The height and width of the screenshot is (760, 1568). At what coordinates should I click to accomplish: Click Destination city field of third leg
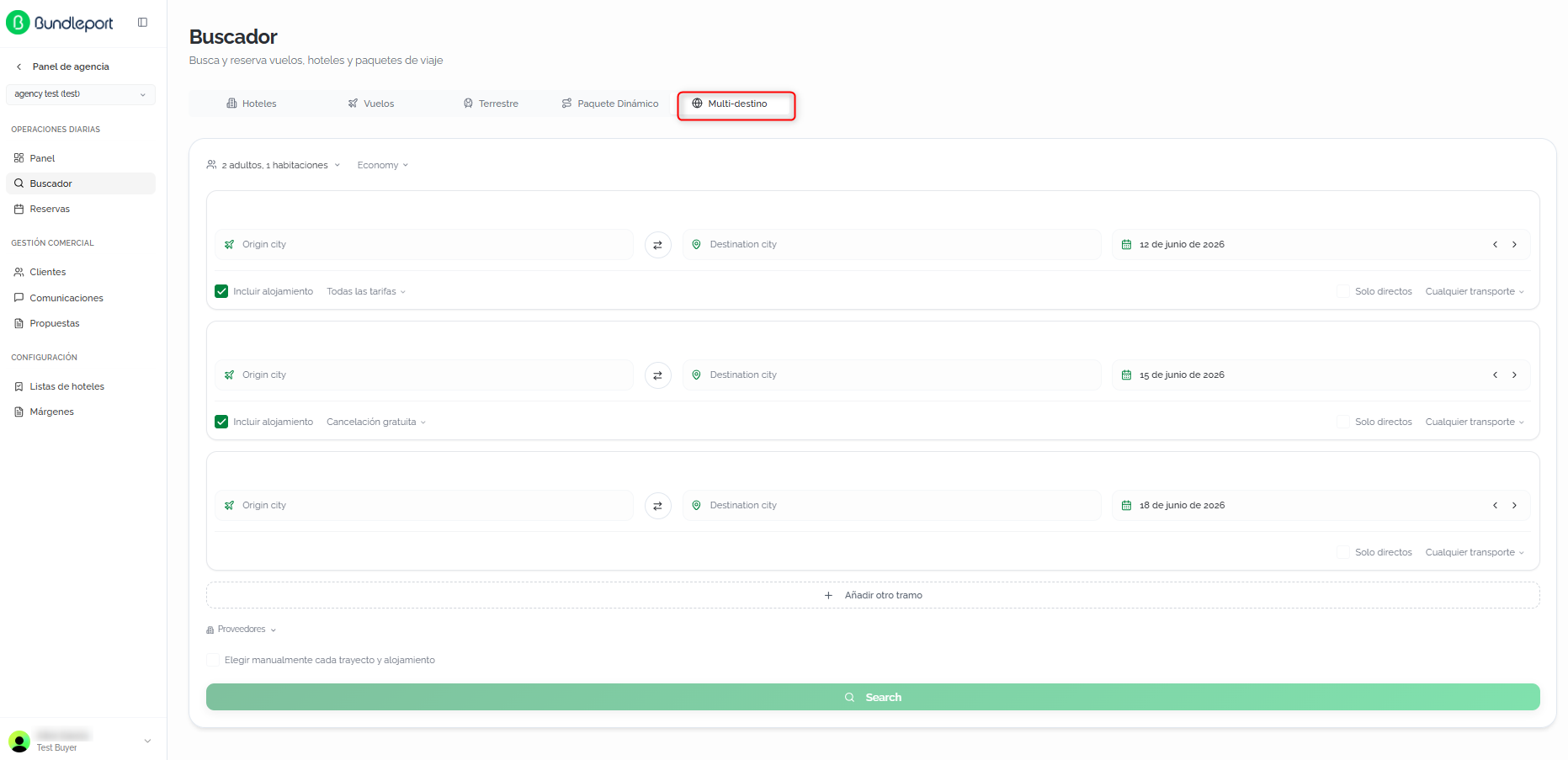(891, 505)
